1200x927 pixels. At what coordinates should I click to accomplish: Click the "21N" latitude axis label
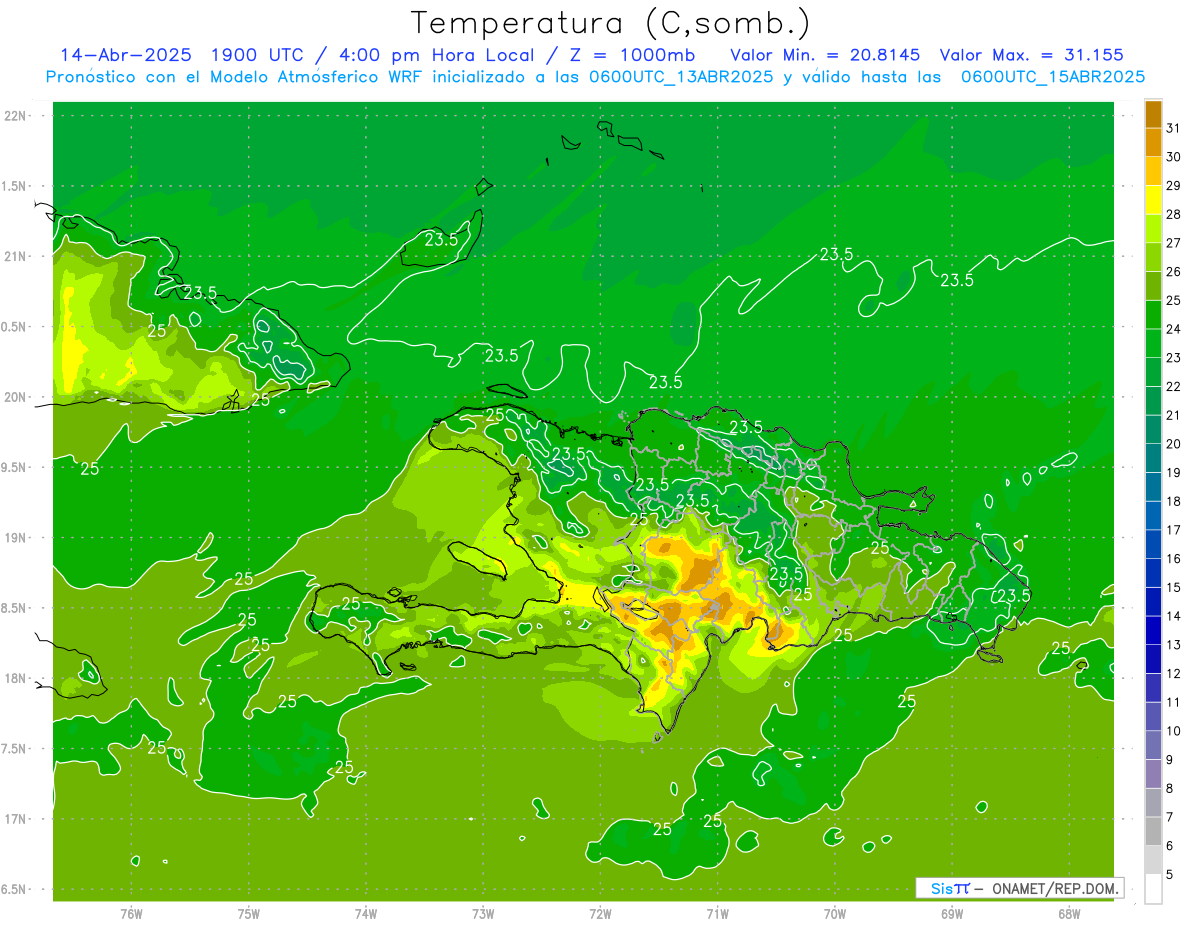coord(15,257)
